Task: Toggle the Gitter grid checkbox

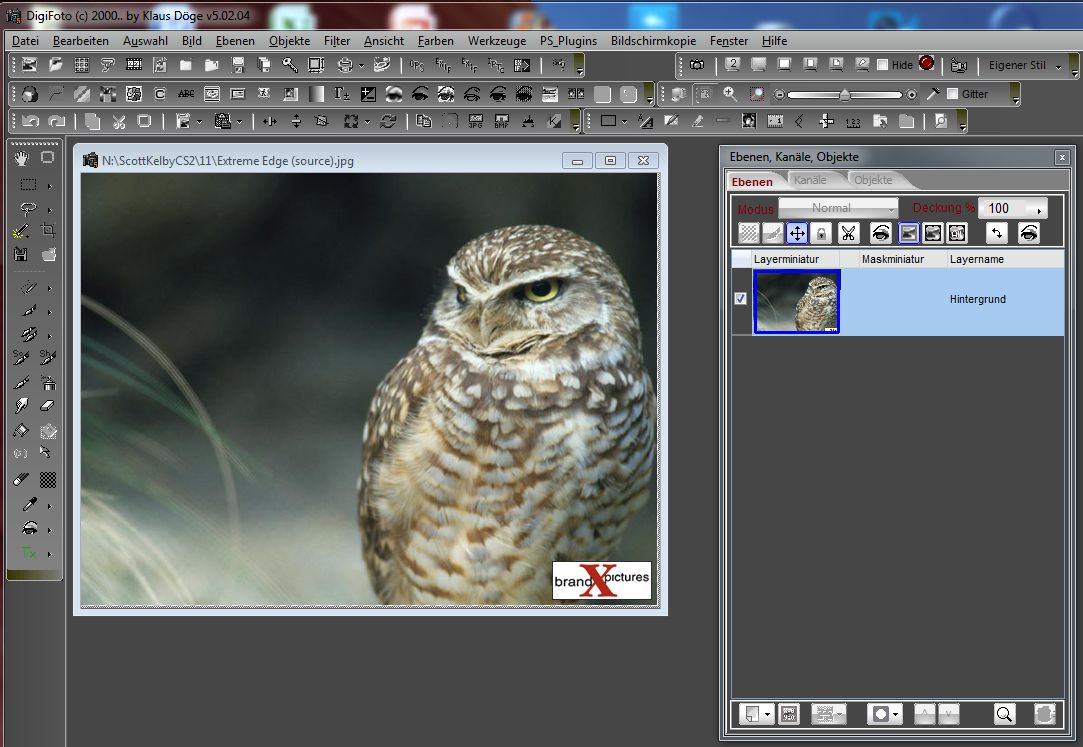Action: coord(952,94)
